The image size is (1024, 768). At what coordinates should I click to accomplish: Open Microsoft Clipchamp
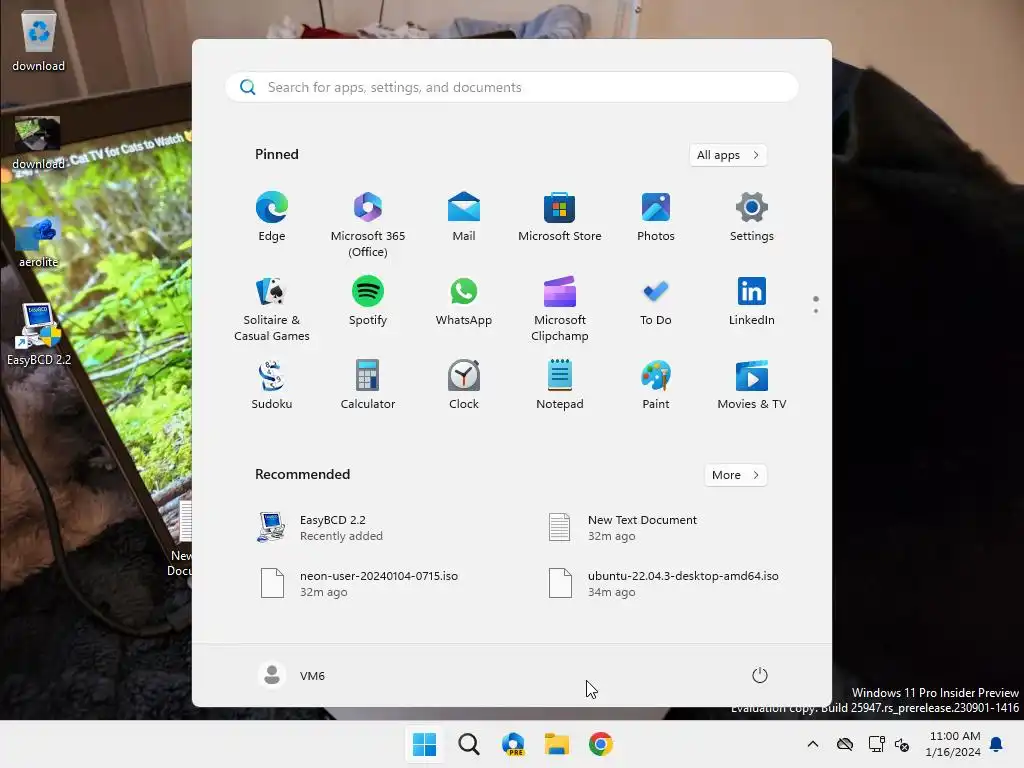[560, 309]
